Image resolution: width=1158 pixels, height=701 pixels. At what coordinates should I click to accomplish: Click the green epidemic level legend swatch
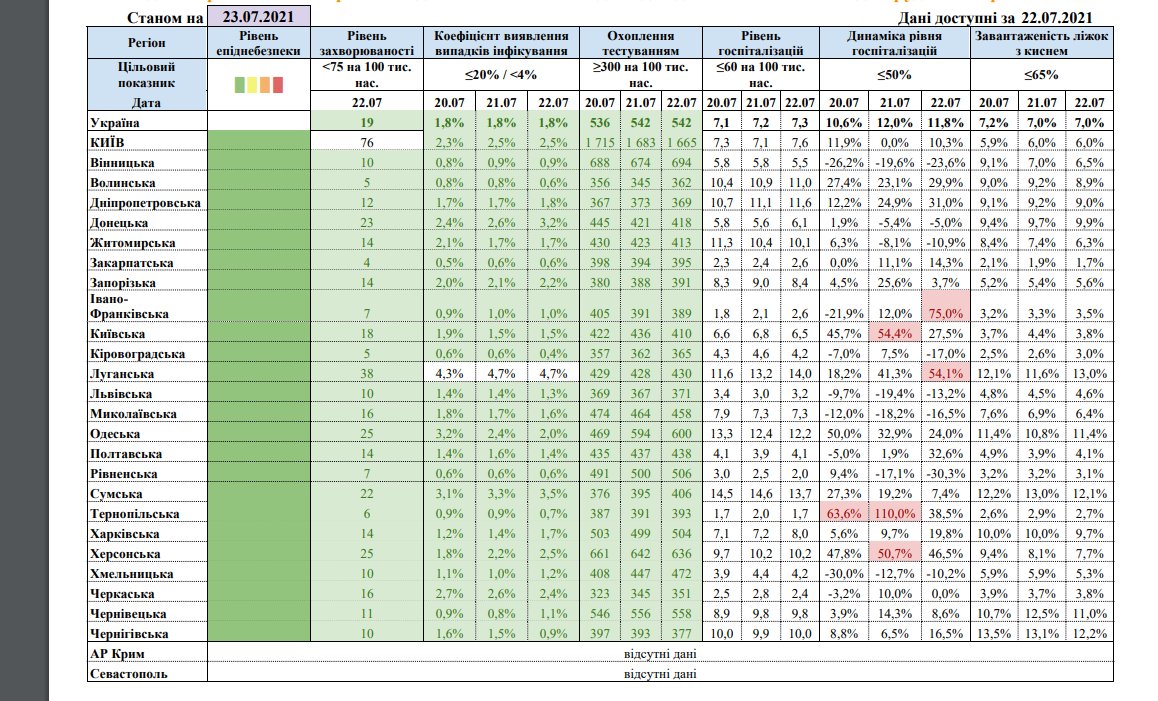pos(240,85)
